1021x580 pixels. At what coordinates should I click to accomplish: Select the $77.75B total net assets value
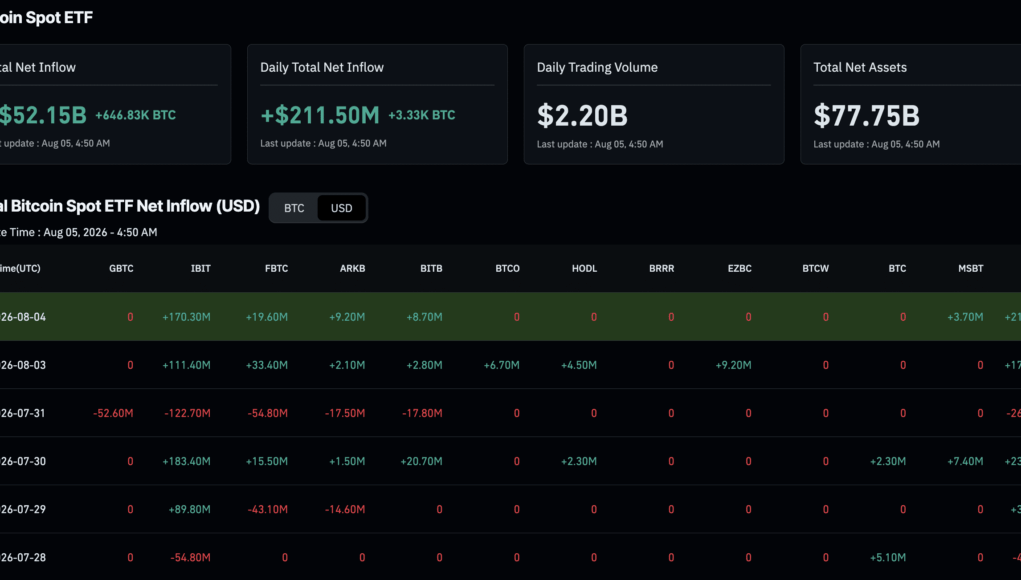[x=866, y=116]
